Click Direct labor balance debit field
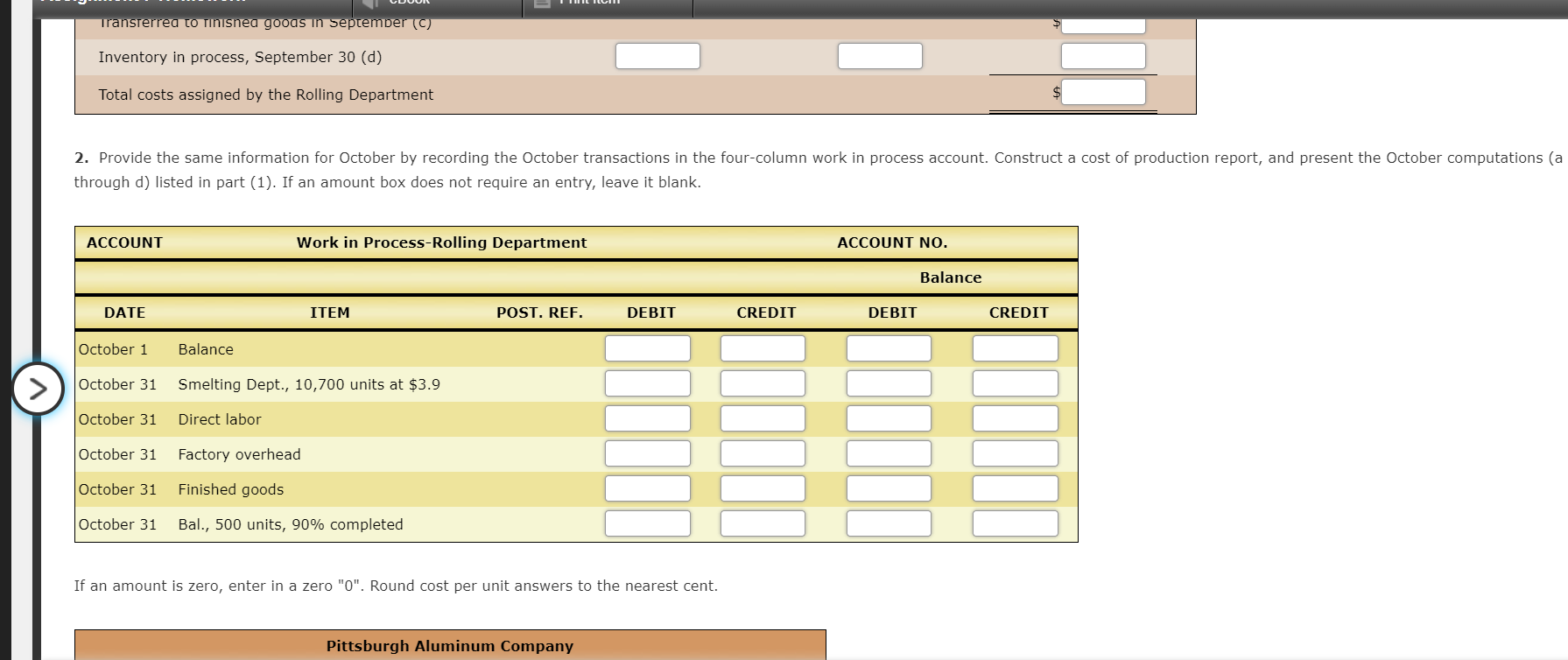Screen dimensions: 1568x660 point(889,418)
